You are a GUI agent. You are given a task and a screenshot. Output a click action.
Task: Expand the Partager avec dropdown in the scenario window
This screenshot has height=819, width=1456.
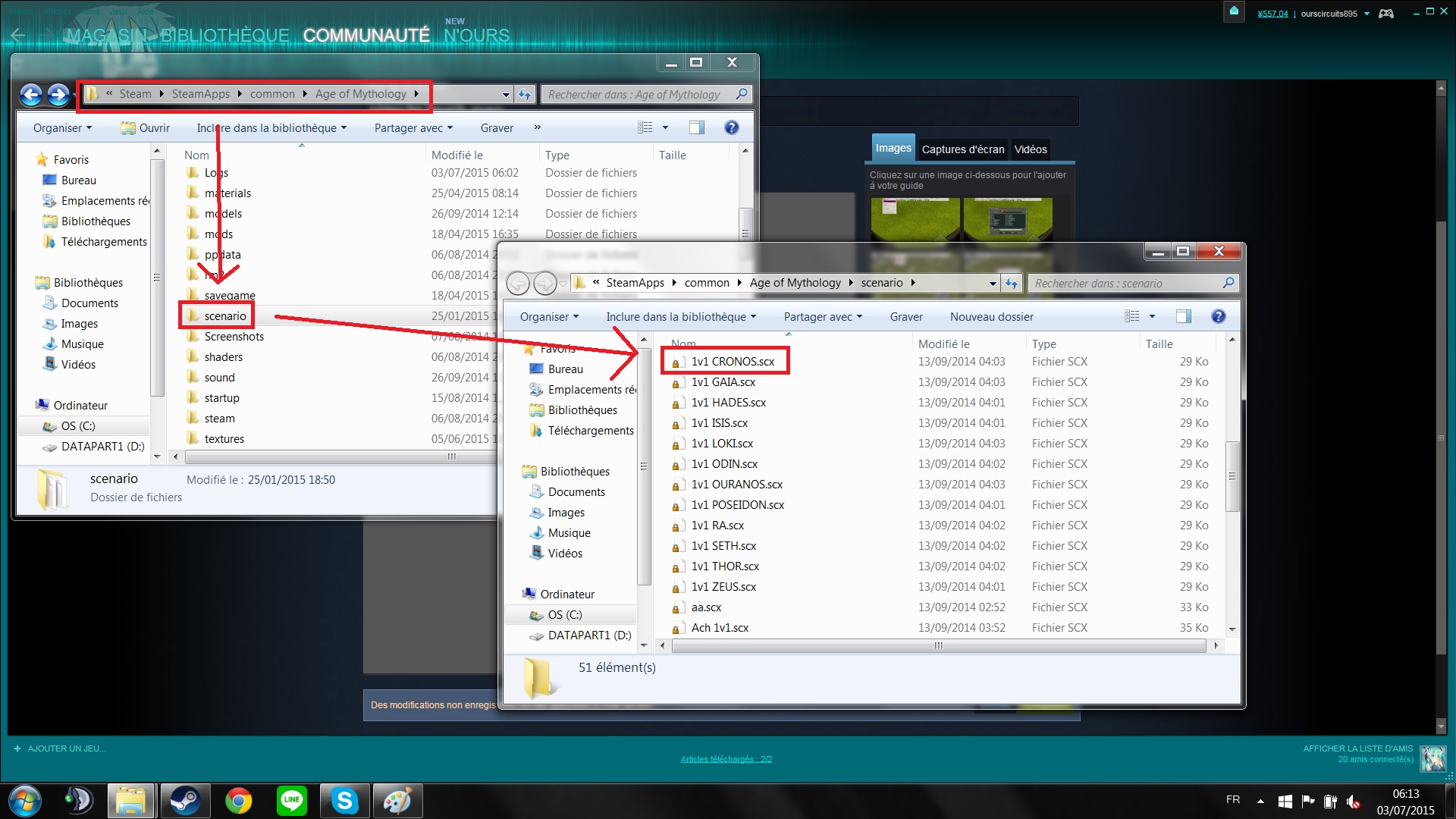click(823, 317)
